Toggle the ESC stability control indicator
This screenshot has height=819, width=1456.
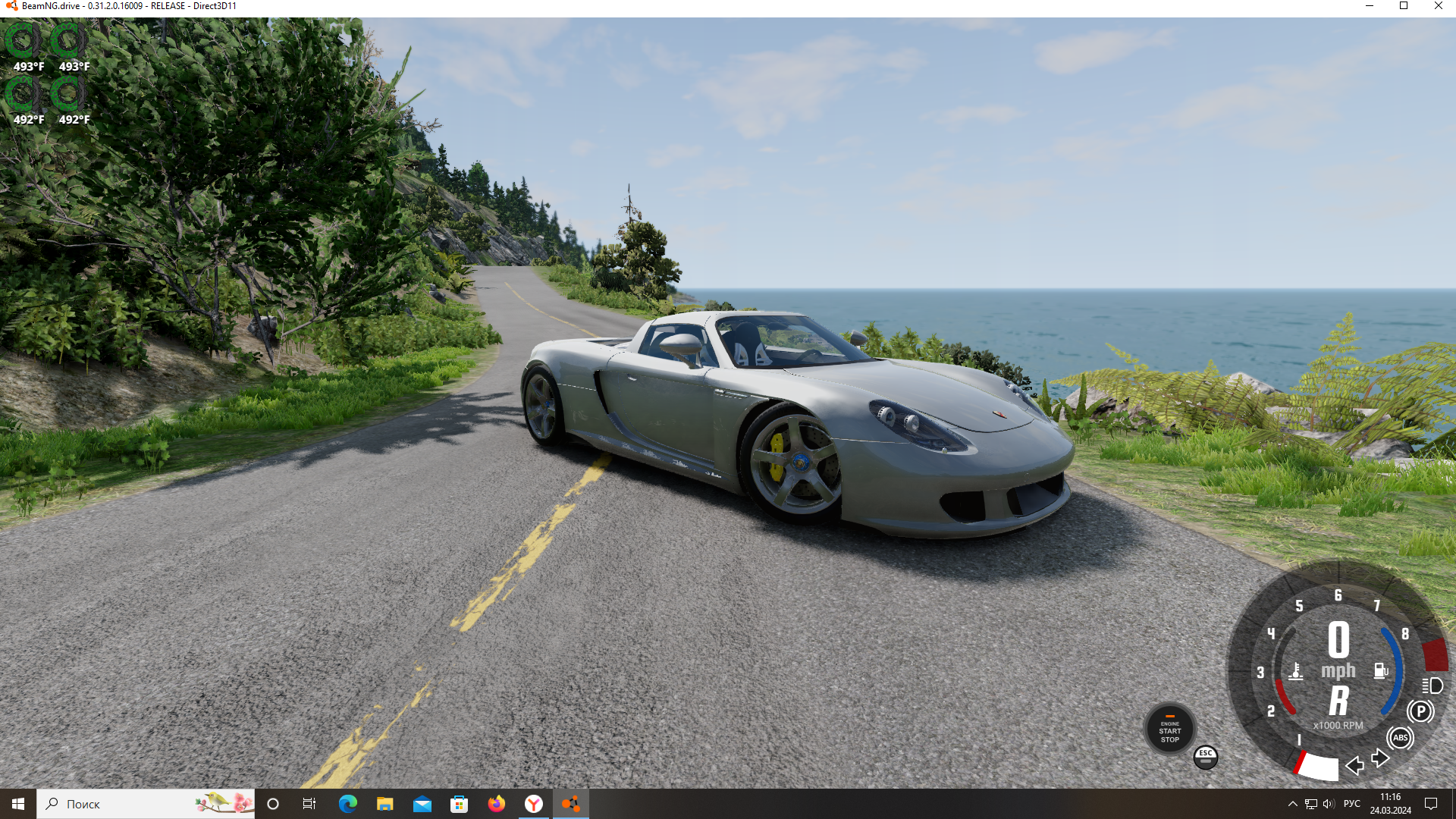coord(1205,757)
